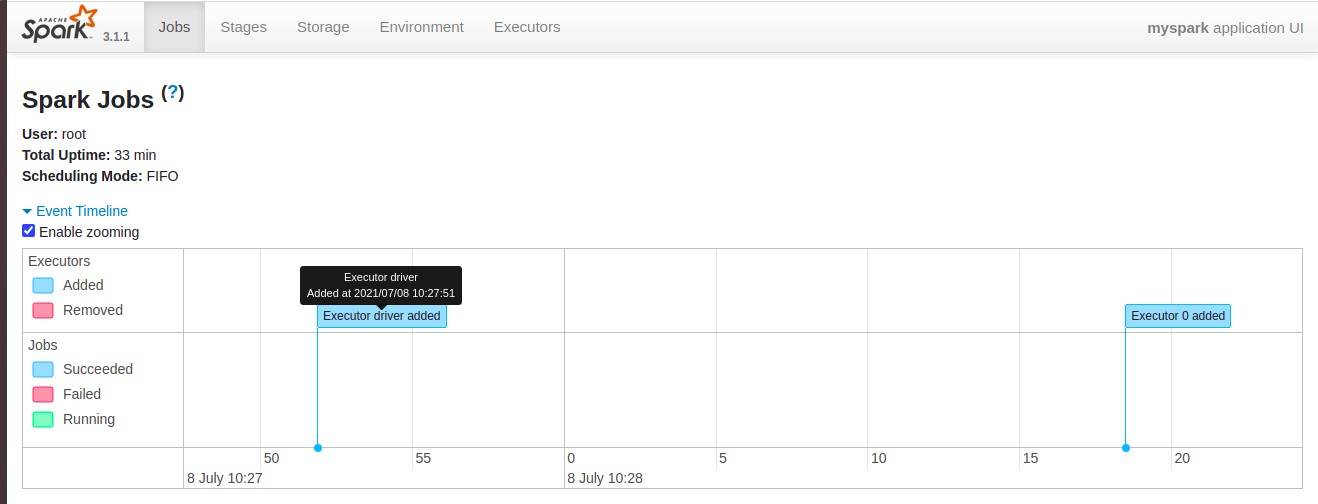Click the green Running jobs legend swatch
This screenshot has height=504, width=1318.
point(43,419)
